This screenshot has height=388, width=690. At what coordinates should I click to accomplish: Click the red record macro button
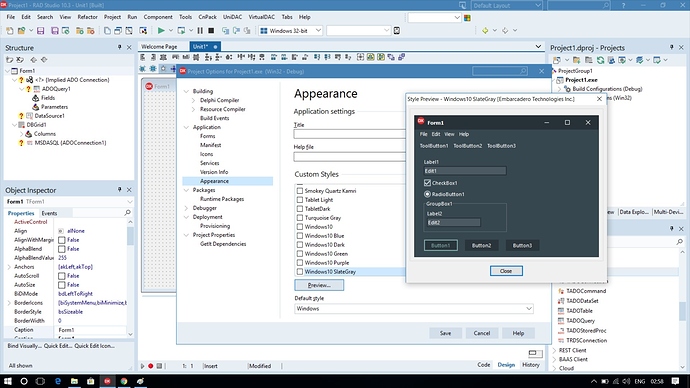coord(150,366)
